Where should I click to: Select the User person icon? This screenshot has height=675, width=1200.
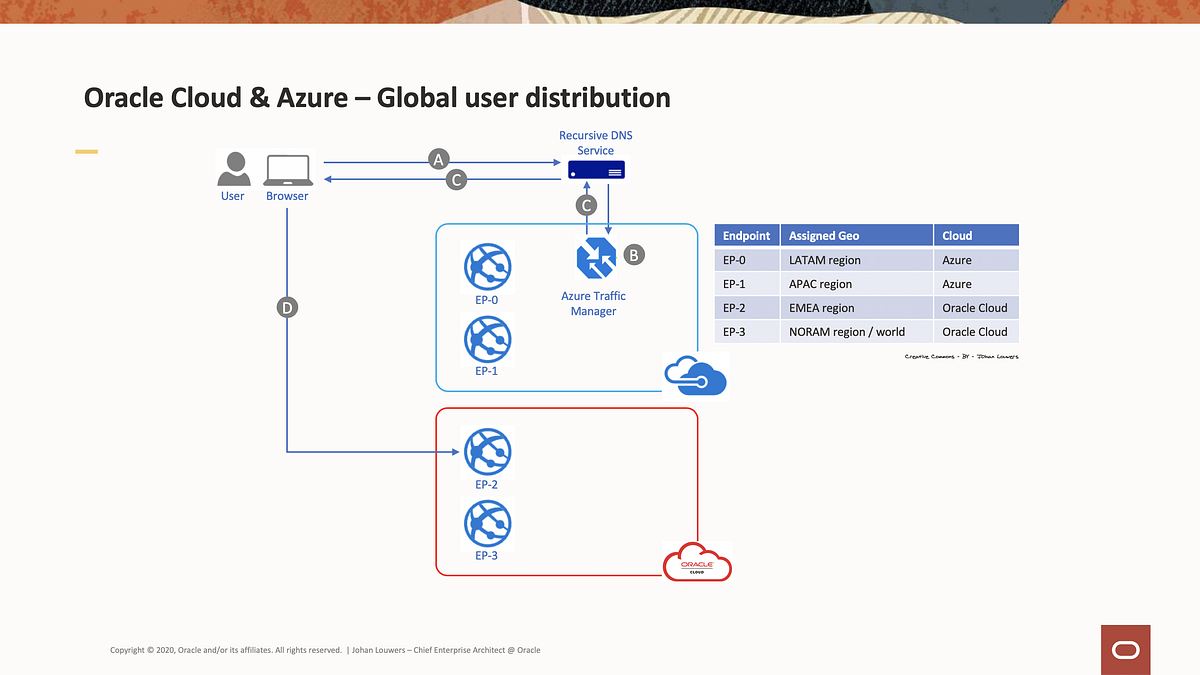[233, 168]
